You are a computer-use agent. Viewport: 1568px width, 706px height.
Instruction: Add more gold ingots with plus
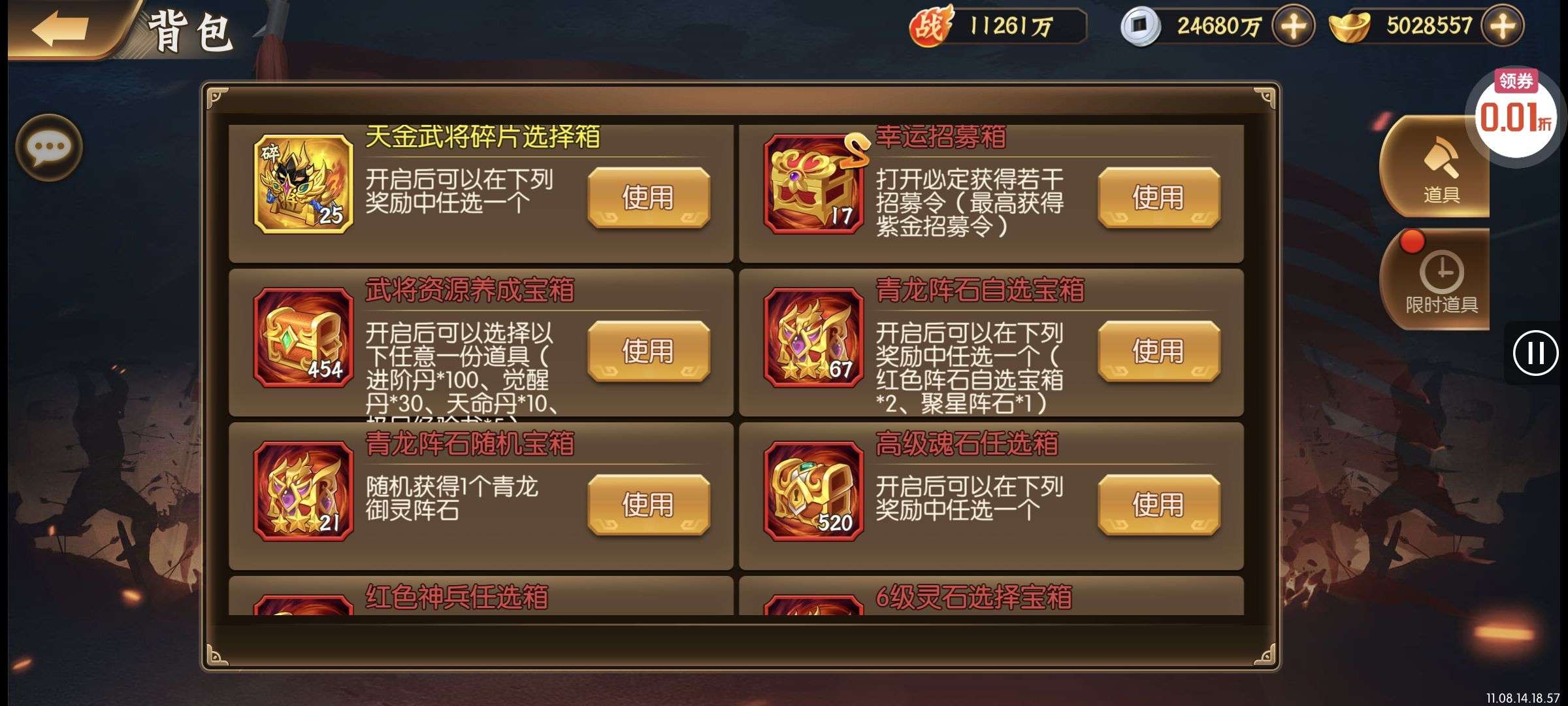(1503, 26)
